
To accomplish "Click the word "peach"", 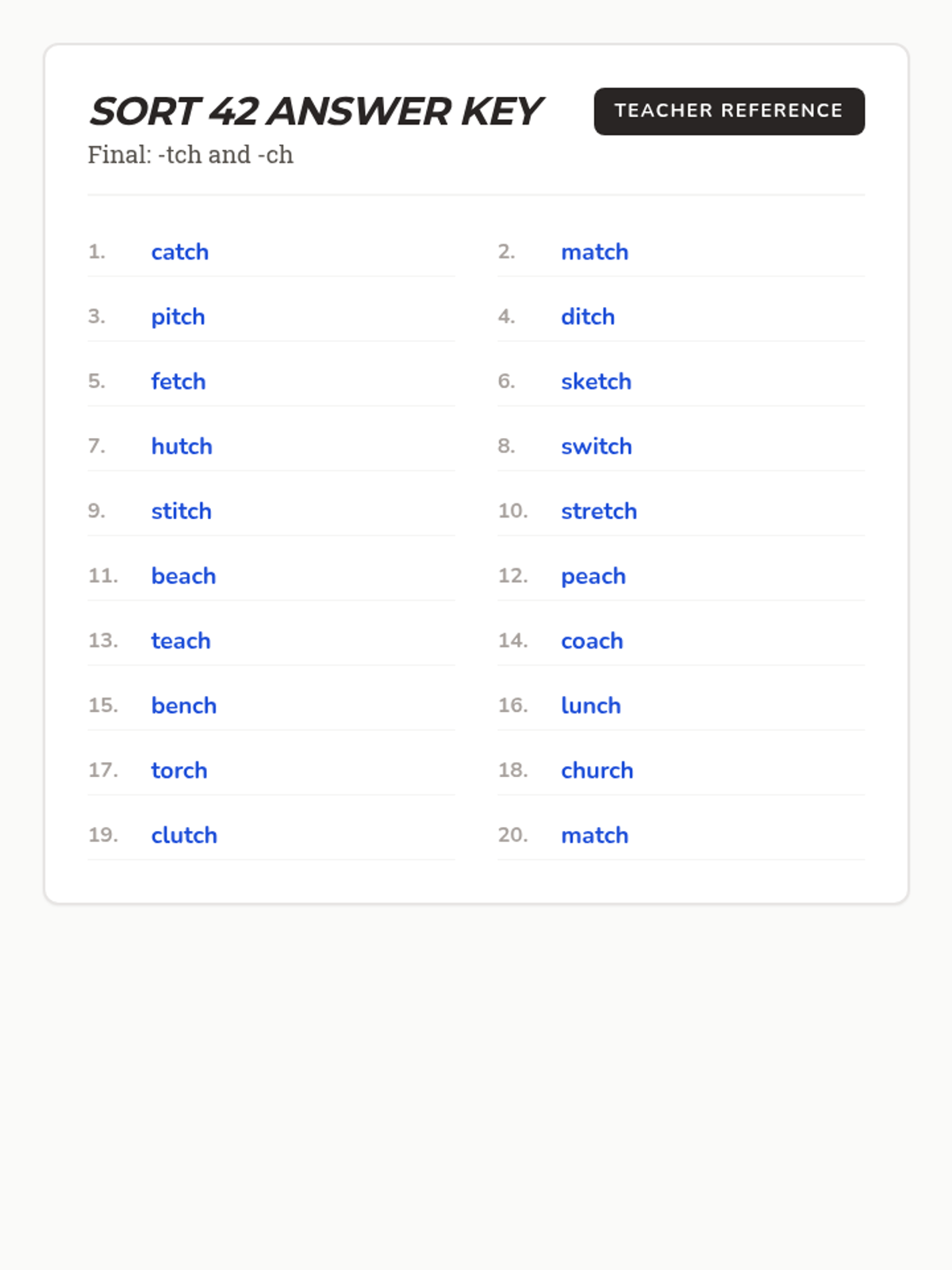I will (593, 577).
